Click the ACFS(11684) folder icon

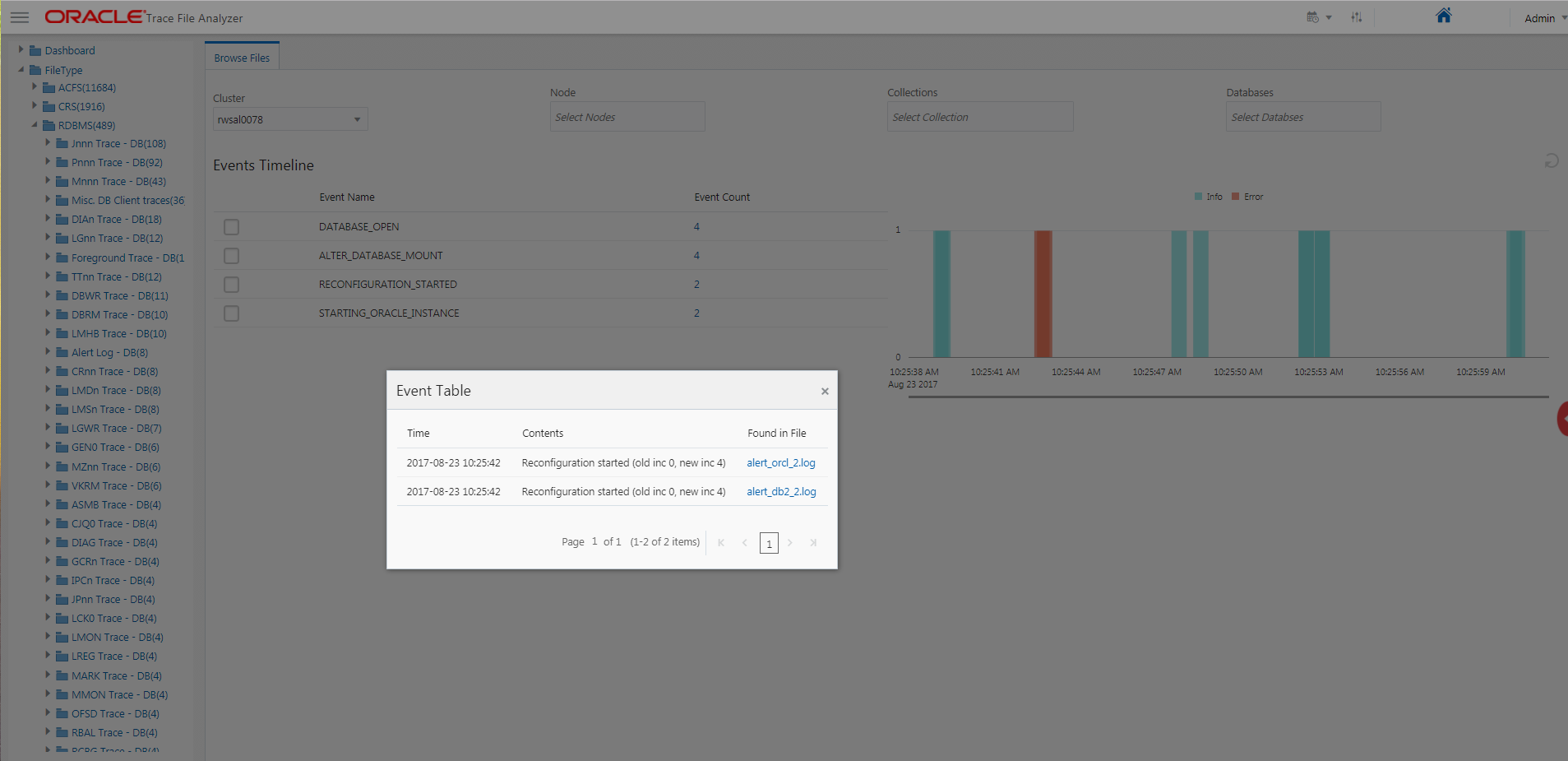[49, 87]
